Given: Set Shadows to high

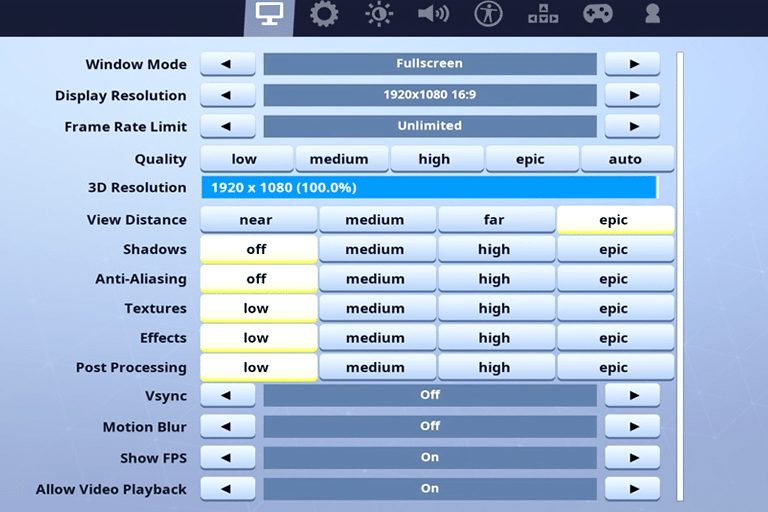Looking at the screenshot, I should point(497,249).
